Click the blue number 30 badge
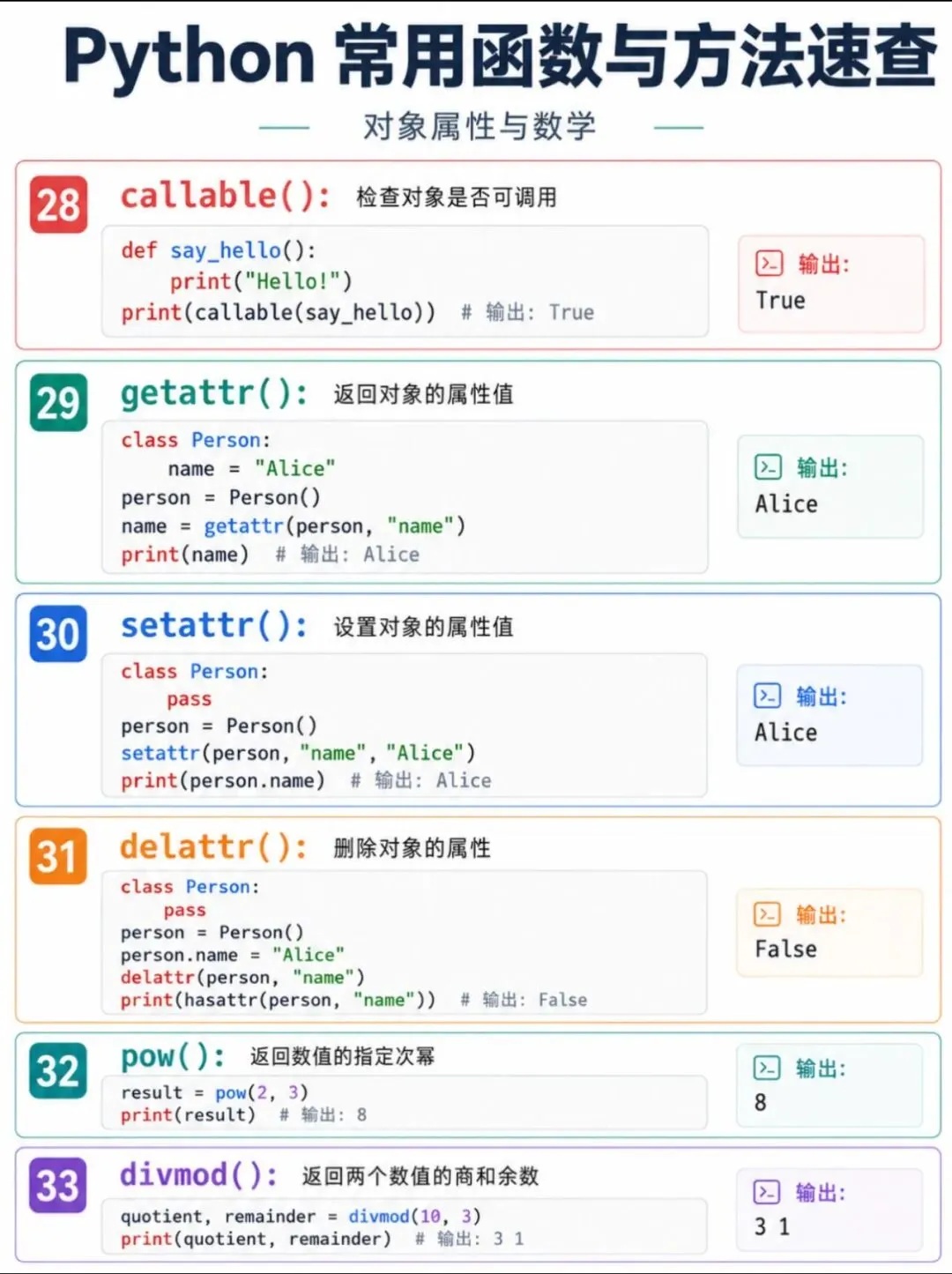952x1274 pixels. 58,633
